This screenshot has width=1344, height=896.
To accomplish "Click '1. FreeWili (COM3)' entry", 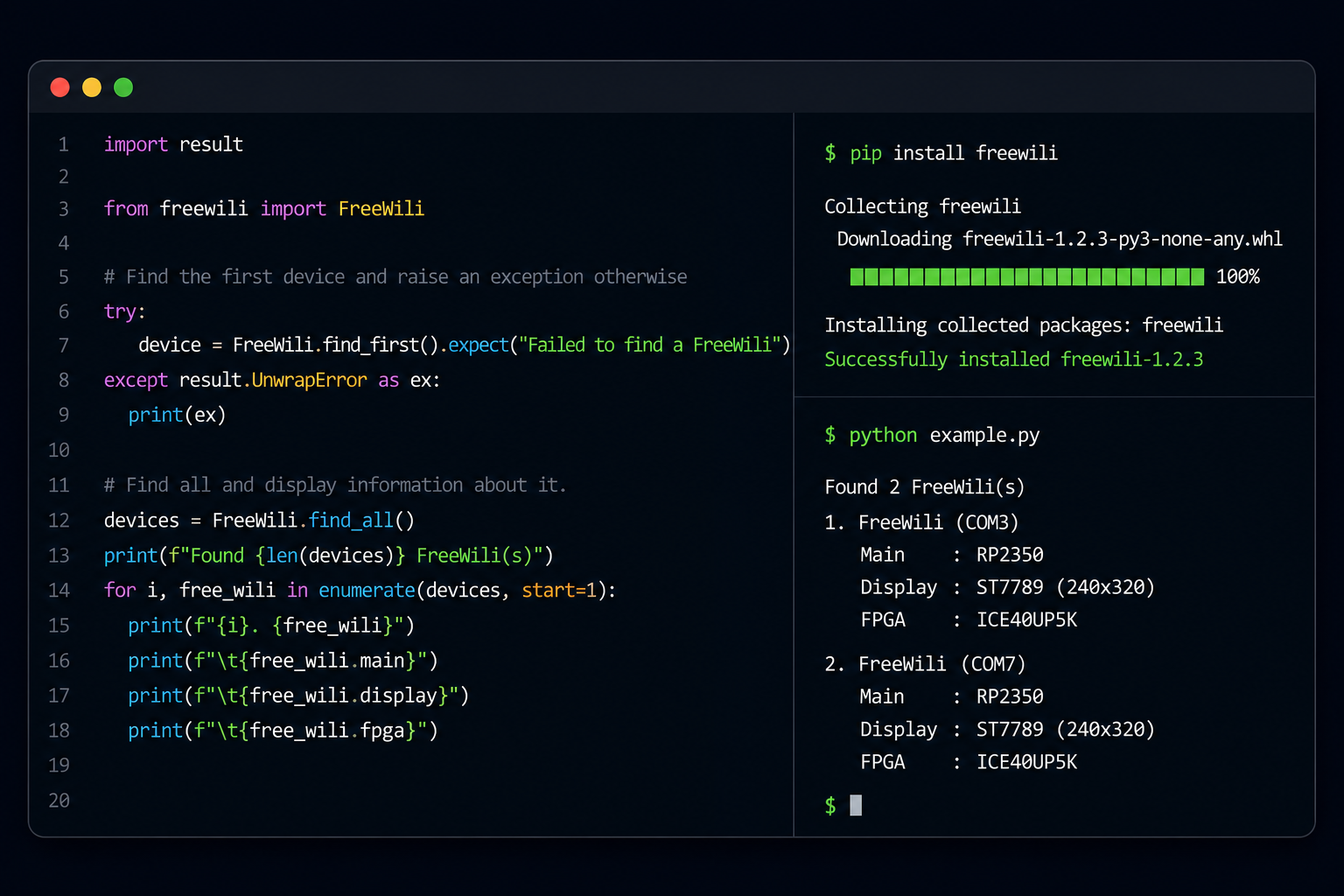I will click(x=922, y=523).
